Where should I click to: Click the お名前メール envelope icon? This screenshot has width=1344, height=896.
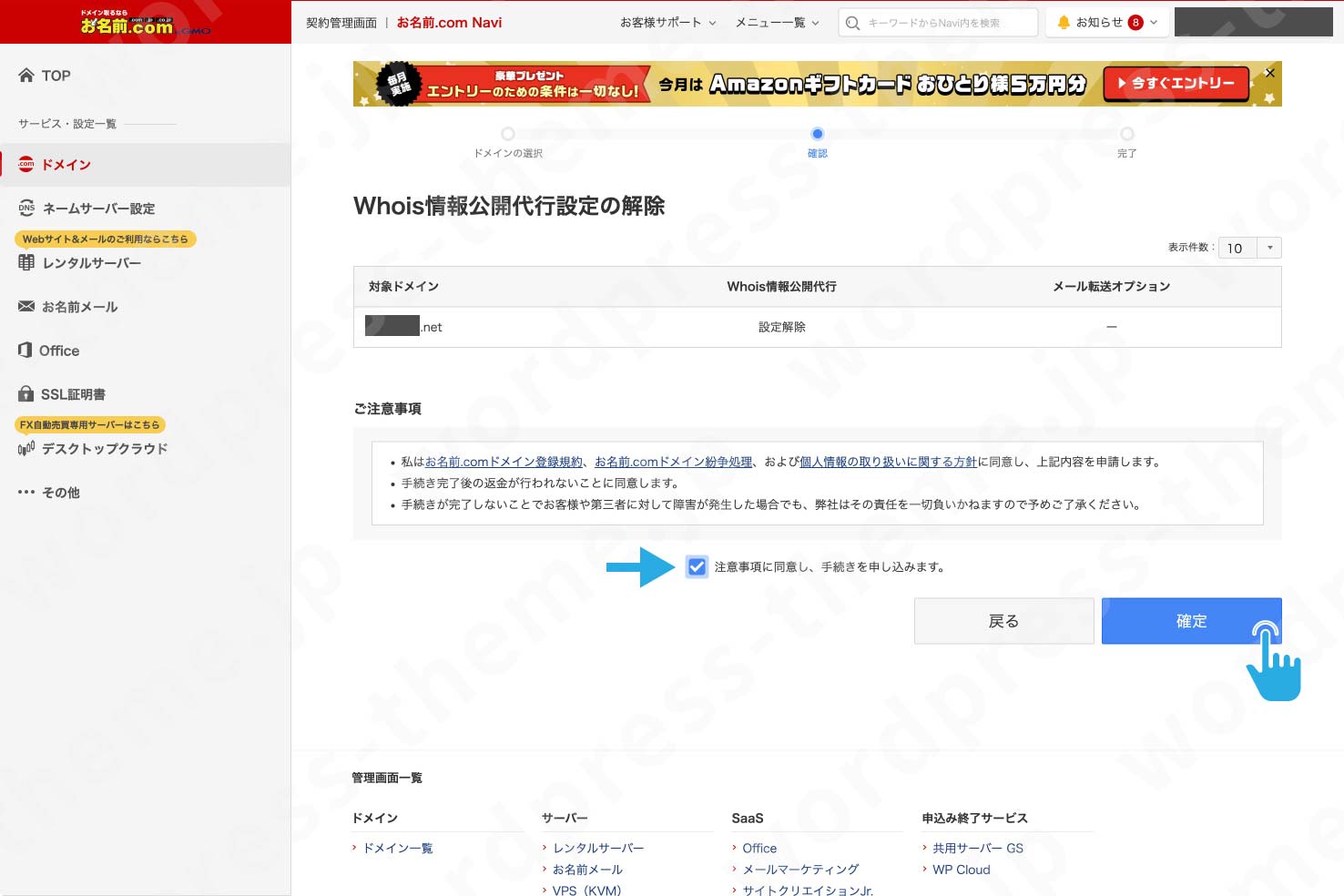pyautogui.click(x=26, y=306)
